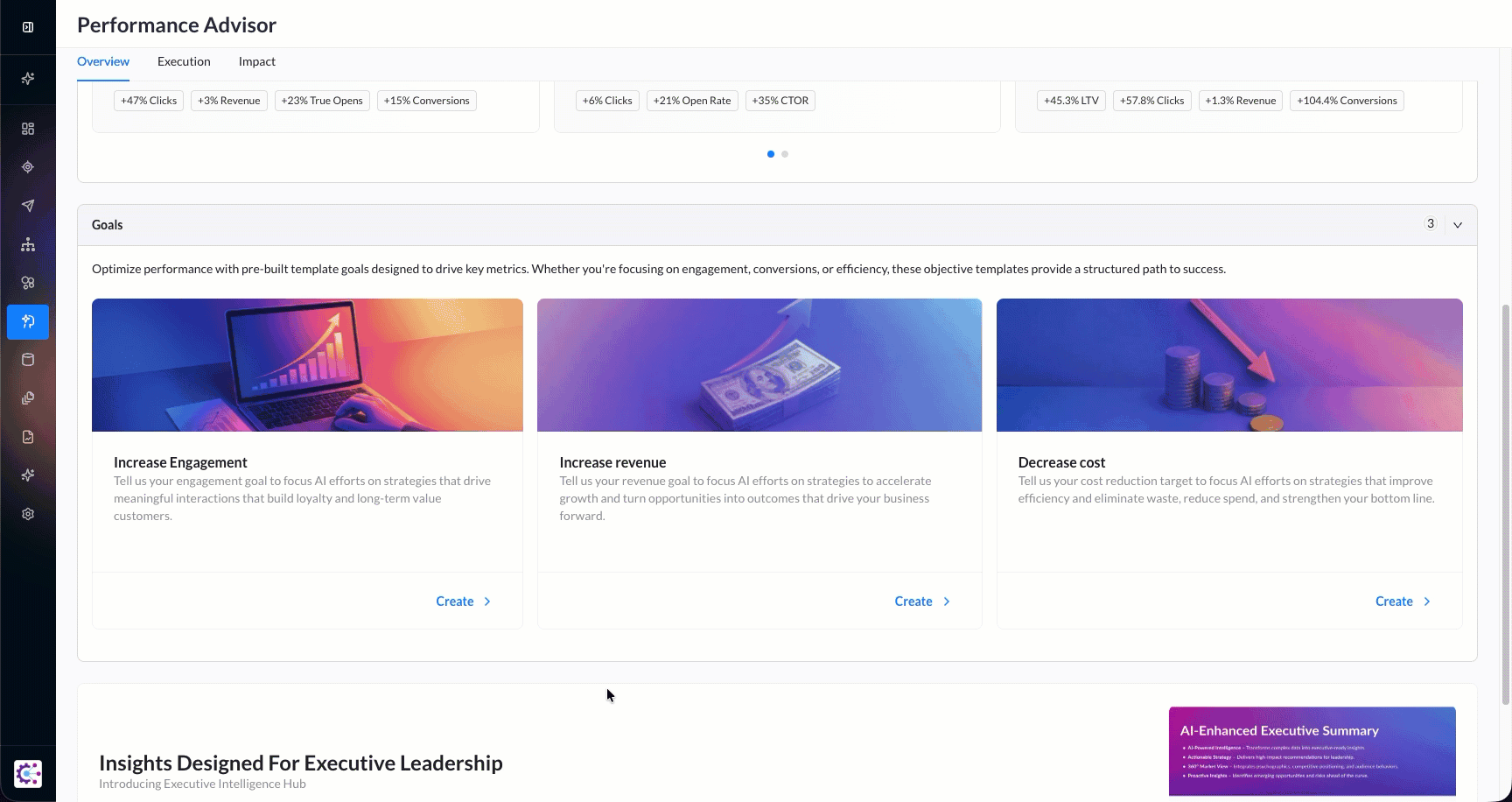The image size is (1512, 802).
Task: Open the AI-Enhanced Executive Summary thumbnail
Action: tap(1312, 751)
